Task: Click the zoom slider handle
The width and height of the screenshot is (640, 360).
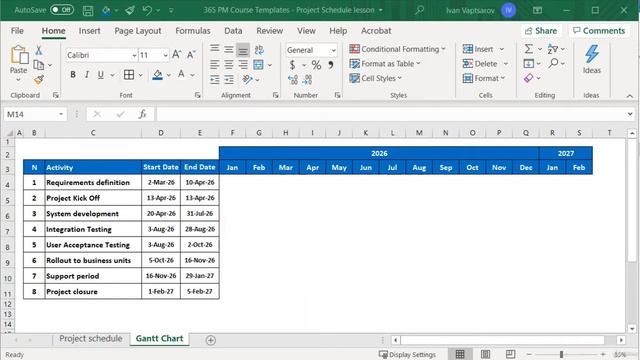Action: click(x=562, y=354)
